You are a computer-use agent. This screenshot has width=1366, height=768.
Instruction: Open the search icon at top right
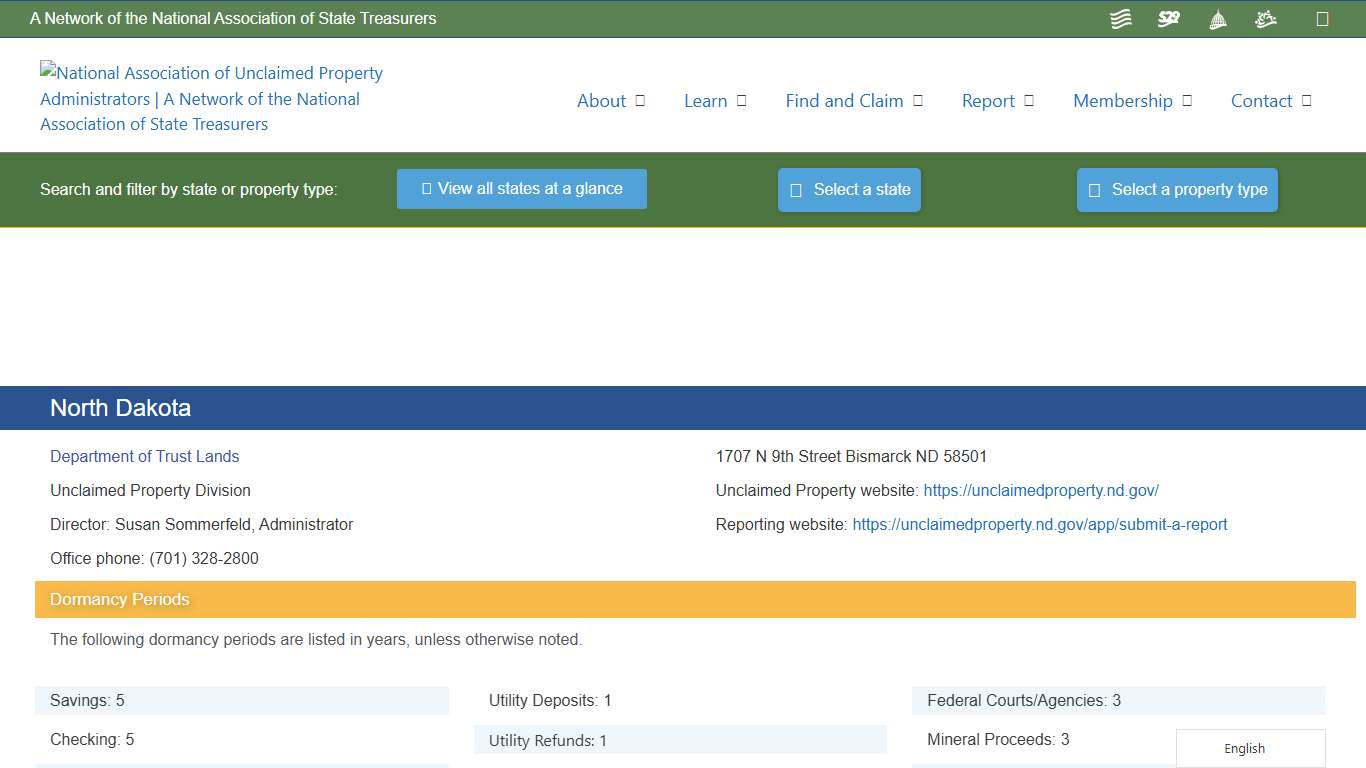[x=1322, y=18]
